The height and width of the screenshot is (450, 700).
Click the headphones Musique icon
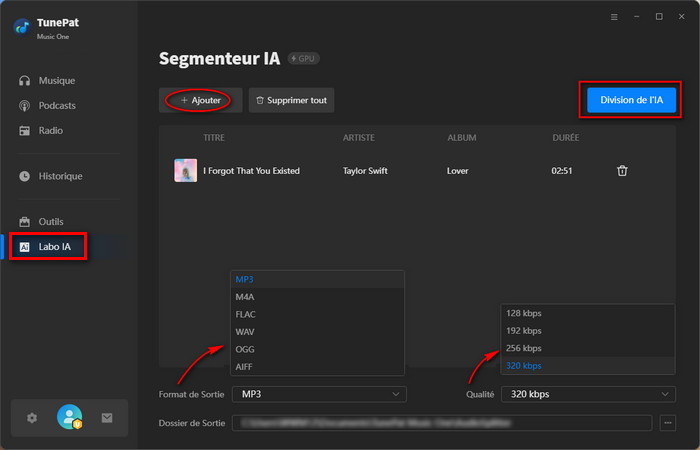point(25,81)
